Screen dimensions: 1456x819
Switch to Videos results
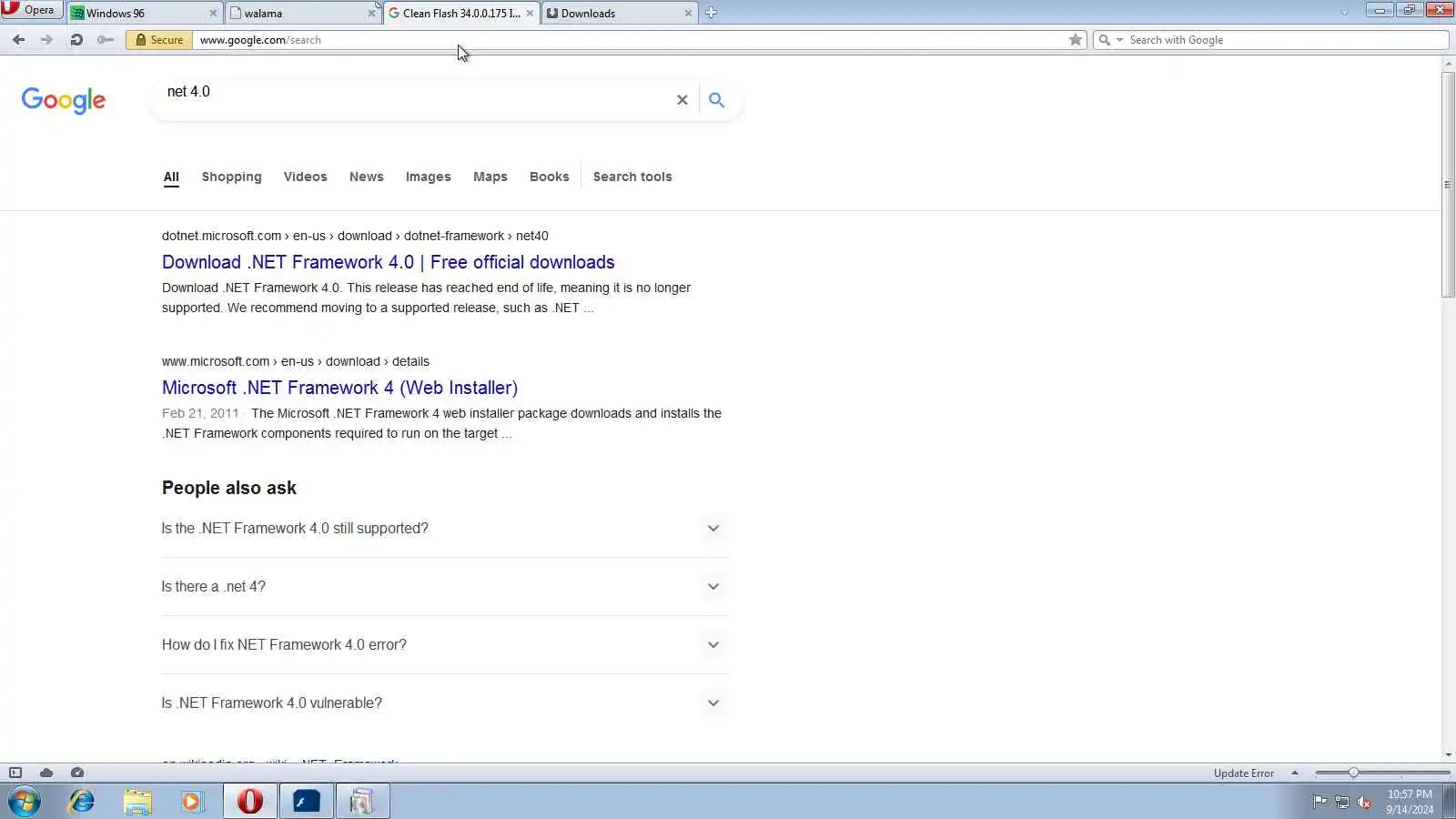[305, 177]
